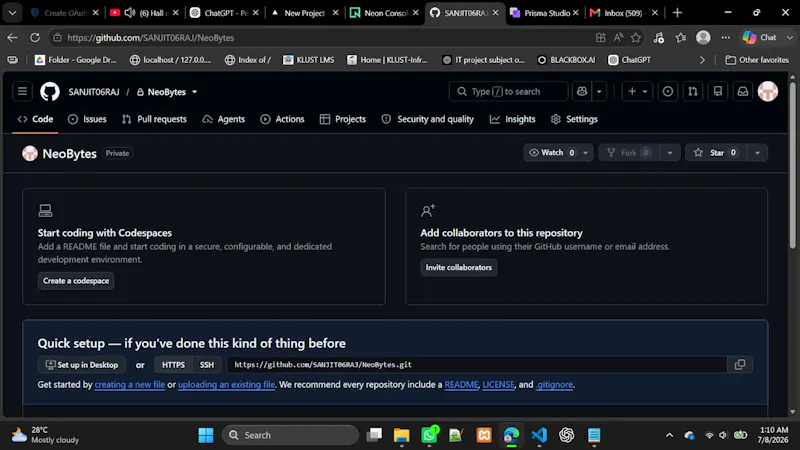Open the creating a new file link
This screenshot has width=800, height=450.
coord(130,384)
